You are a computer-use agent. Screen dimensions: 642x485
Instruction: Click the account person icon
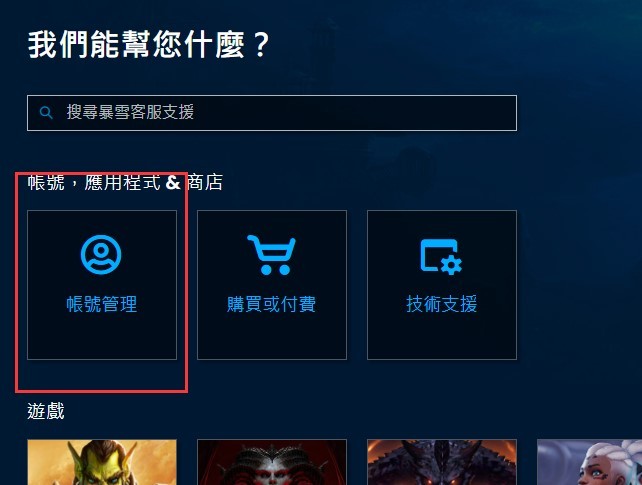(101, 254)
